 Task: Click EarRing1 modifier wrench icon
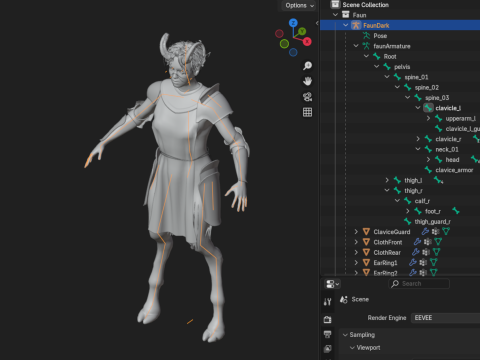tap(413, 262)
